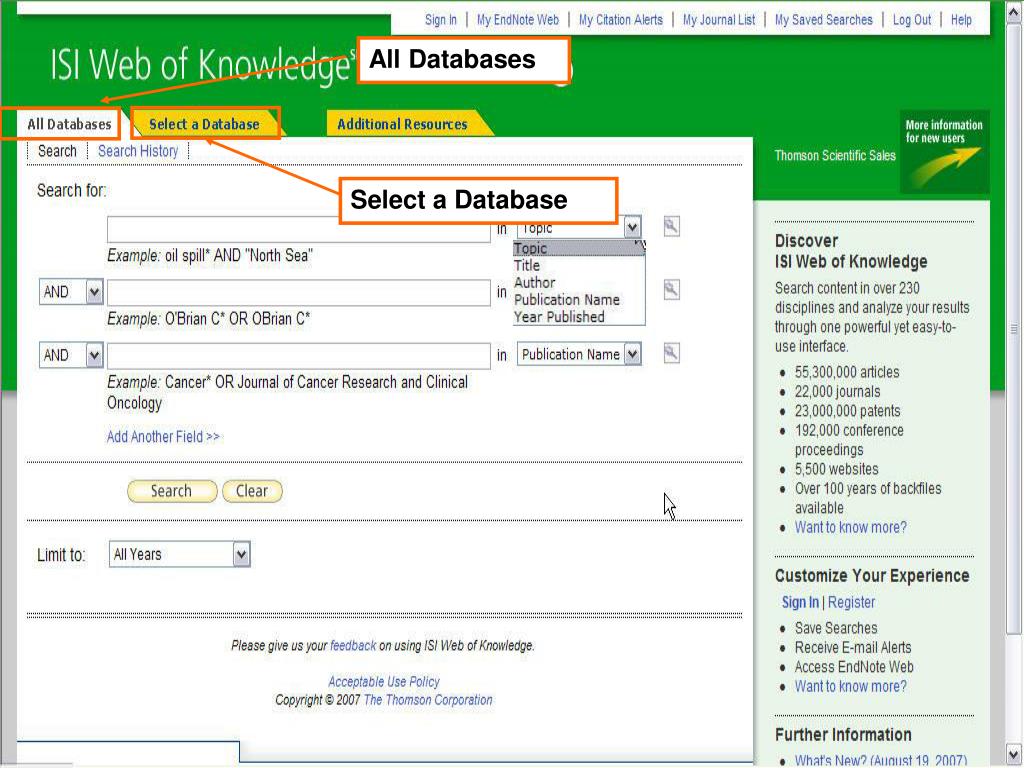Expand the Publication Name field dropdown
Screen dimensions: 1024x768
click(579, 354)
